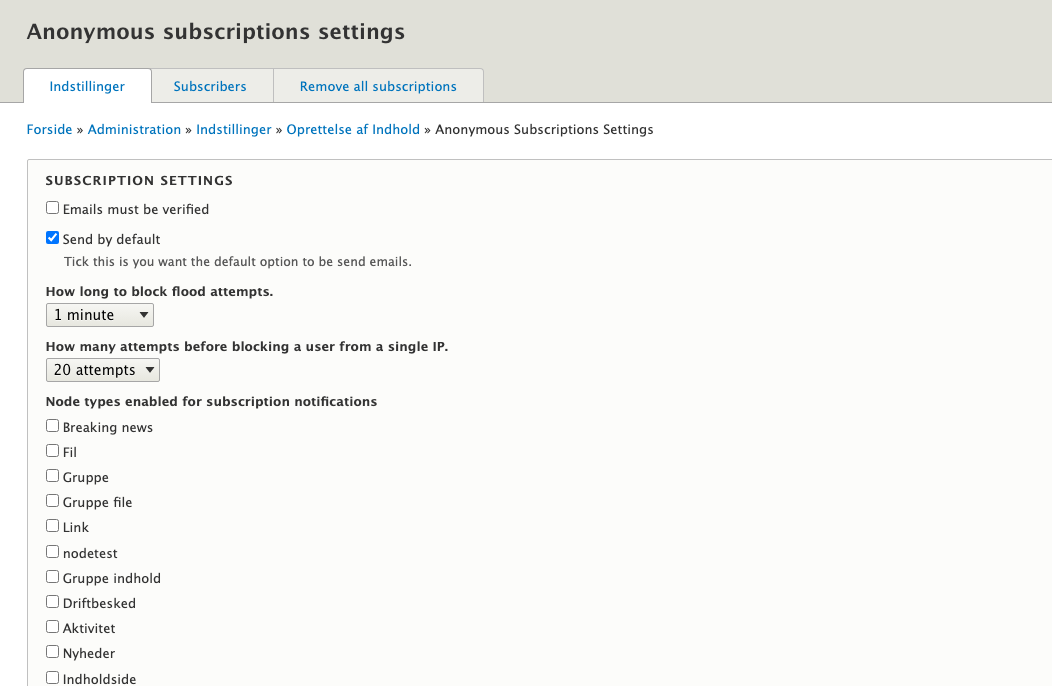Image resolution: width=1052 pixels, height=686 pixels.
Task: Navigate to Oprettelse af Indhold breadcrumb
Action: click(x=353, y=129)
